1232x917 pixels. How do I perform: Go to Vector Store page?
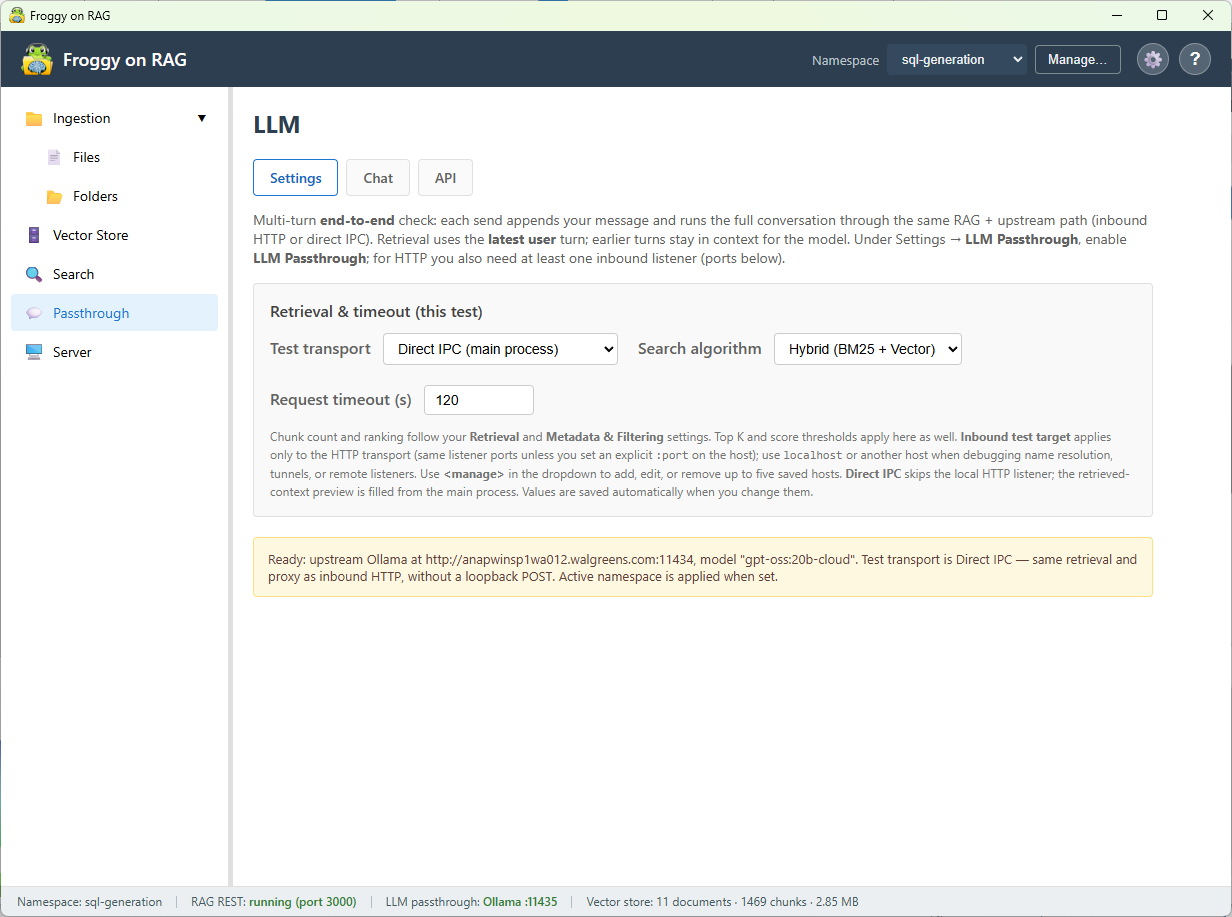point(114,235)
